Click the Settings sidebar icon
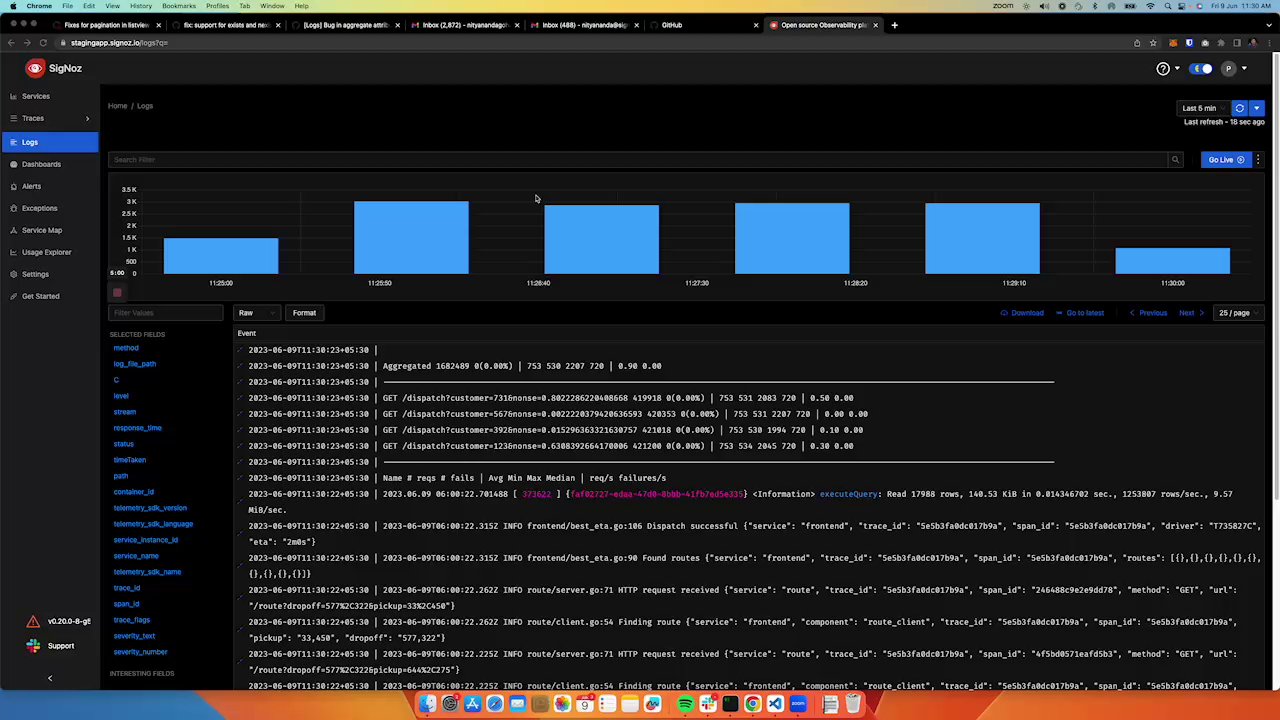Image resolution: width=1280 pixels, height=720 pixels. 13,274
